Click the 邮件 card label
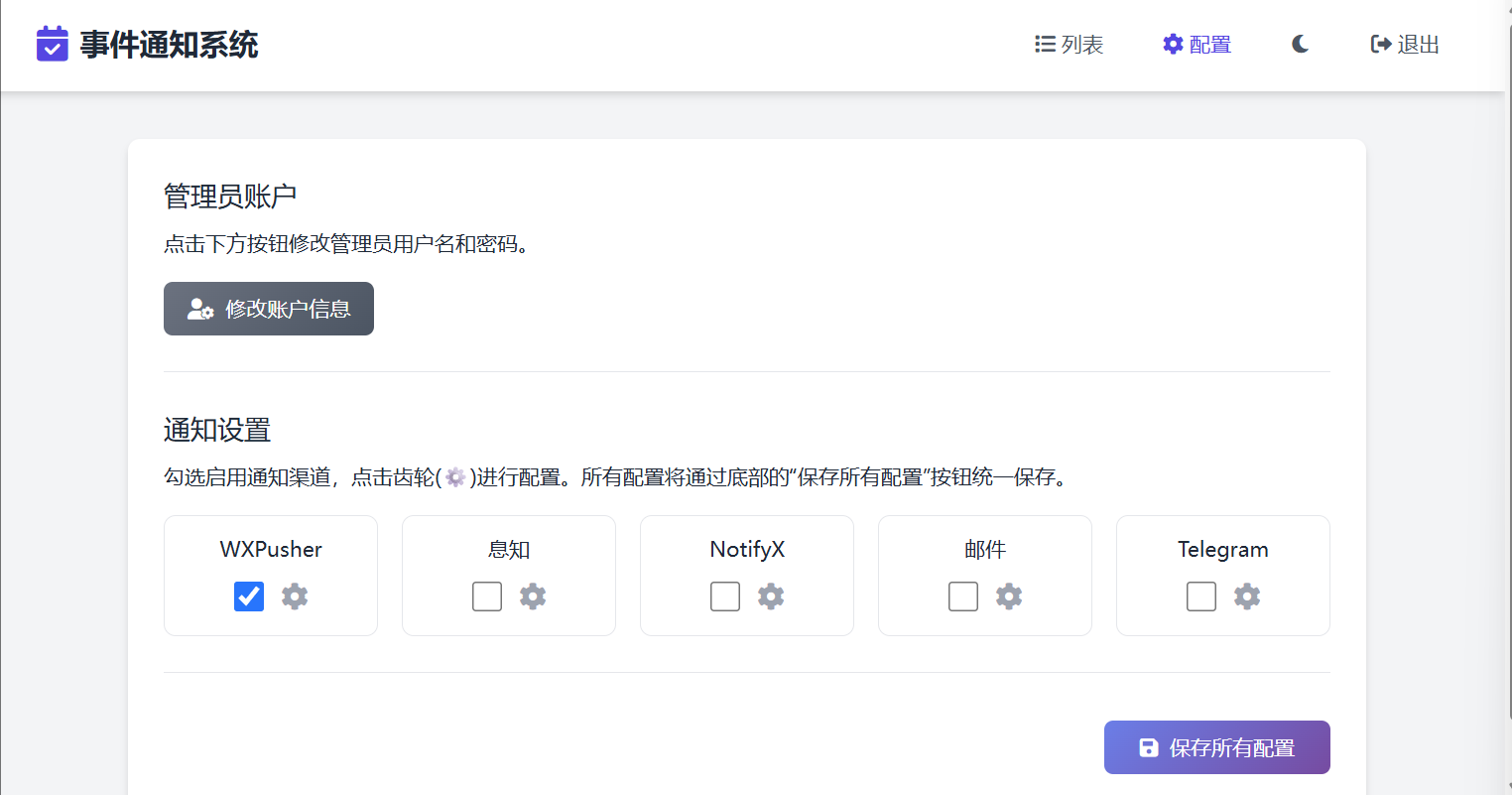The image size is (1512, 795). [x=985, y=549]
